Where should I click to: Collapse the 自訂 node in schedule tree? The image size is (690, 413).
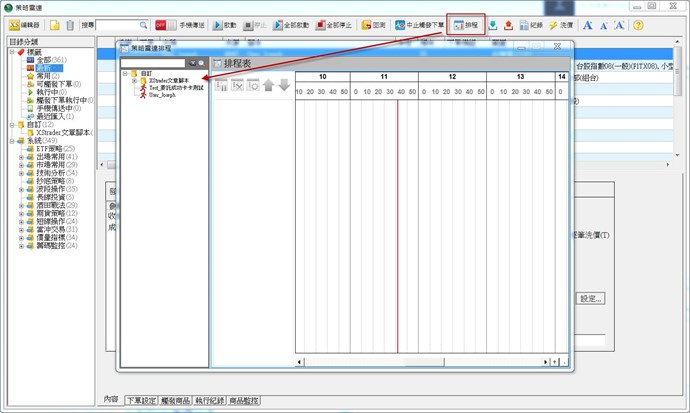(x=124, y=73)
